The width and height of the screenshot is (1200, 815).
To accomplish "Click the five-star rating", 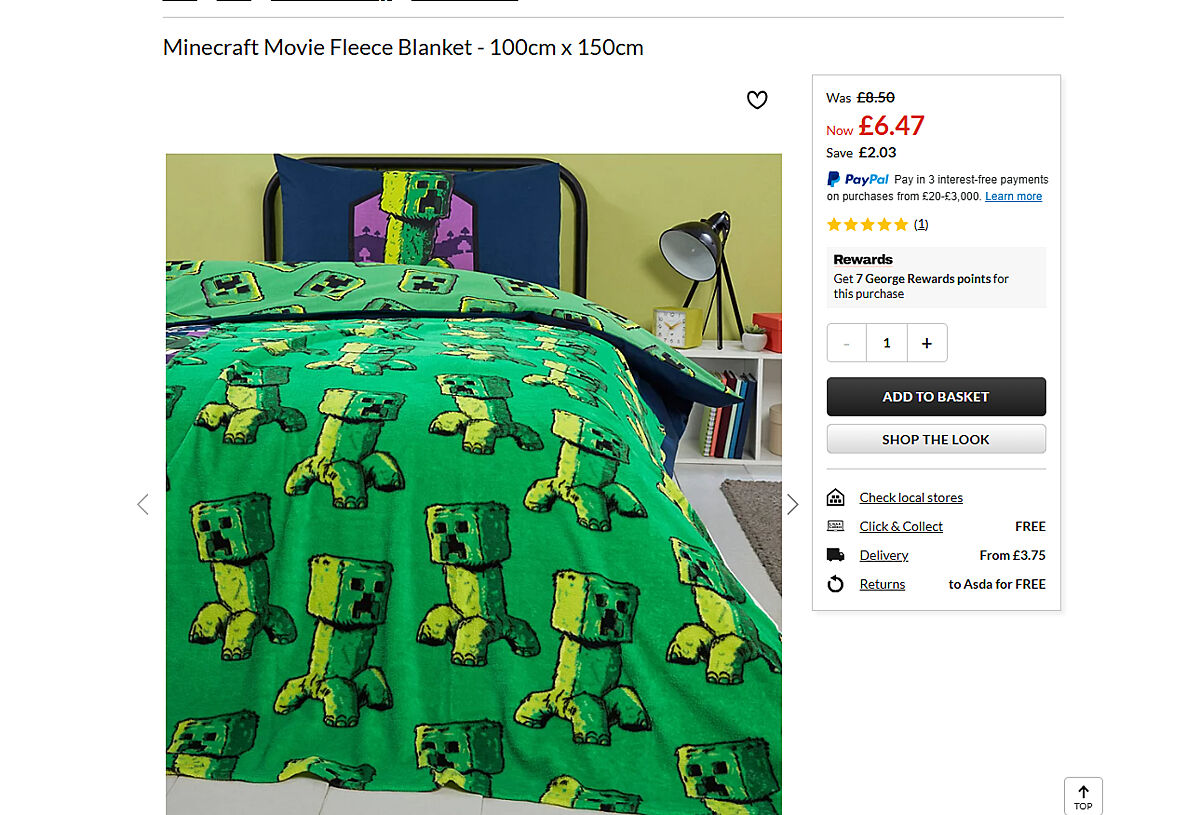I will [x=867, y=224].
